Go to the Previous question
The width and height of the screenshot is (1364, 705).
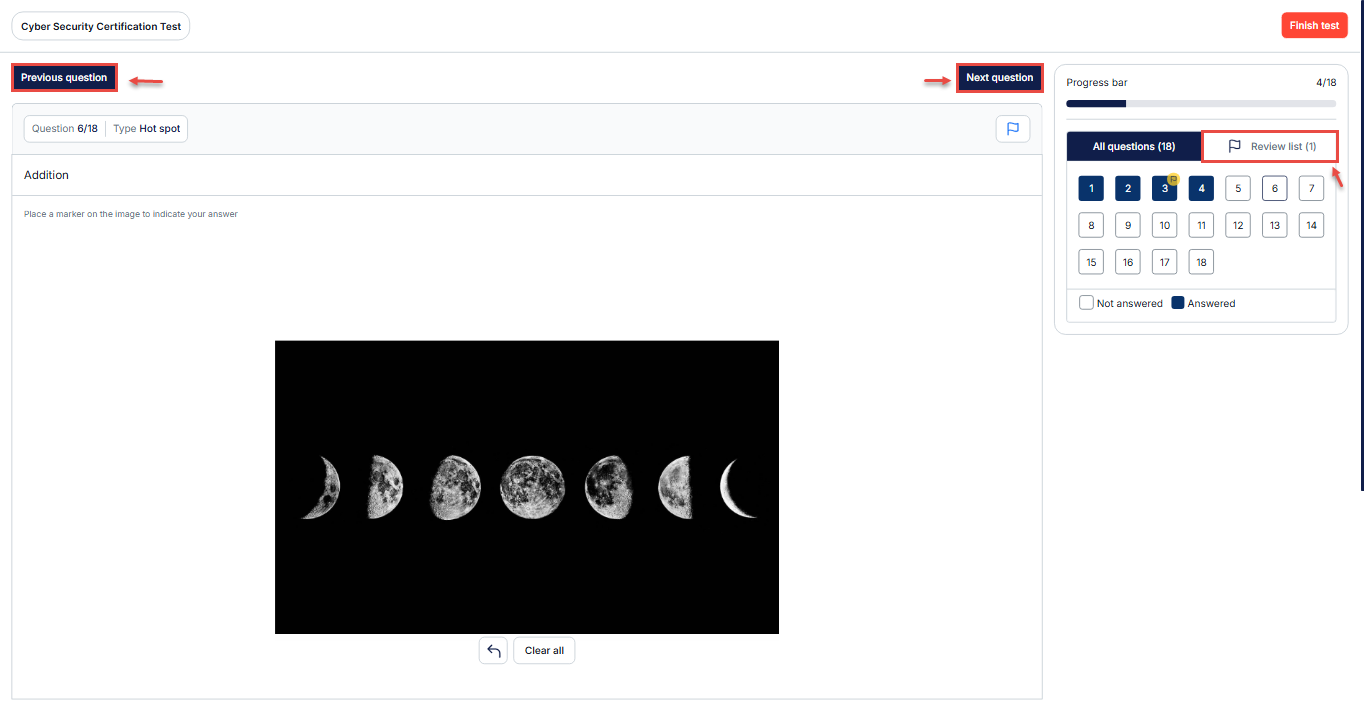tap(64, 78)
